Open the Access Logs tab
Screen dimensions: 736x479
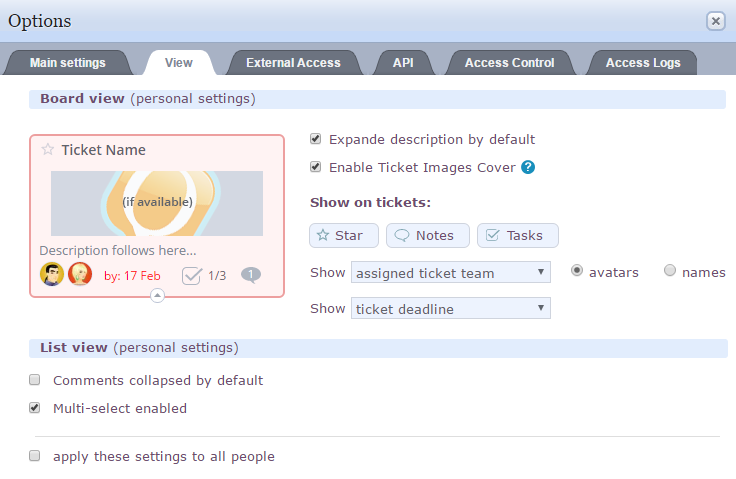[643, 62]
